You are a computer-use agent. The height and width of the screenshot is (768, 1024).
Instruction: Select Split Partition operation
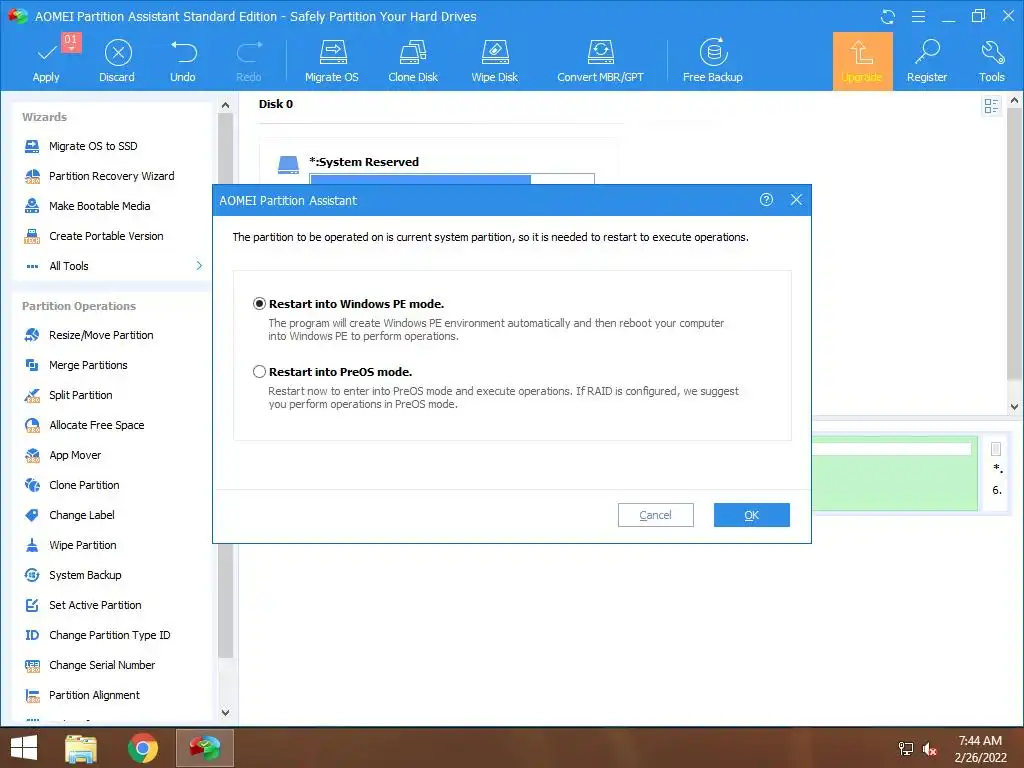click(x=80, y=395)
